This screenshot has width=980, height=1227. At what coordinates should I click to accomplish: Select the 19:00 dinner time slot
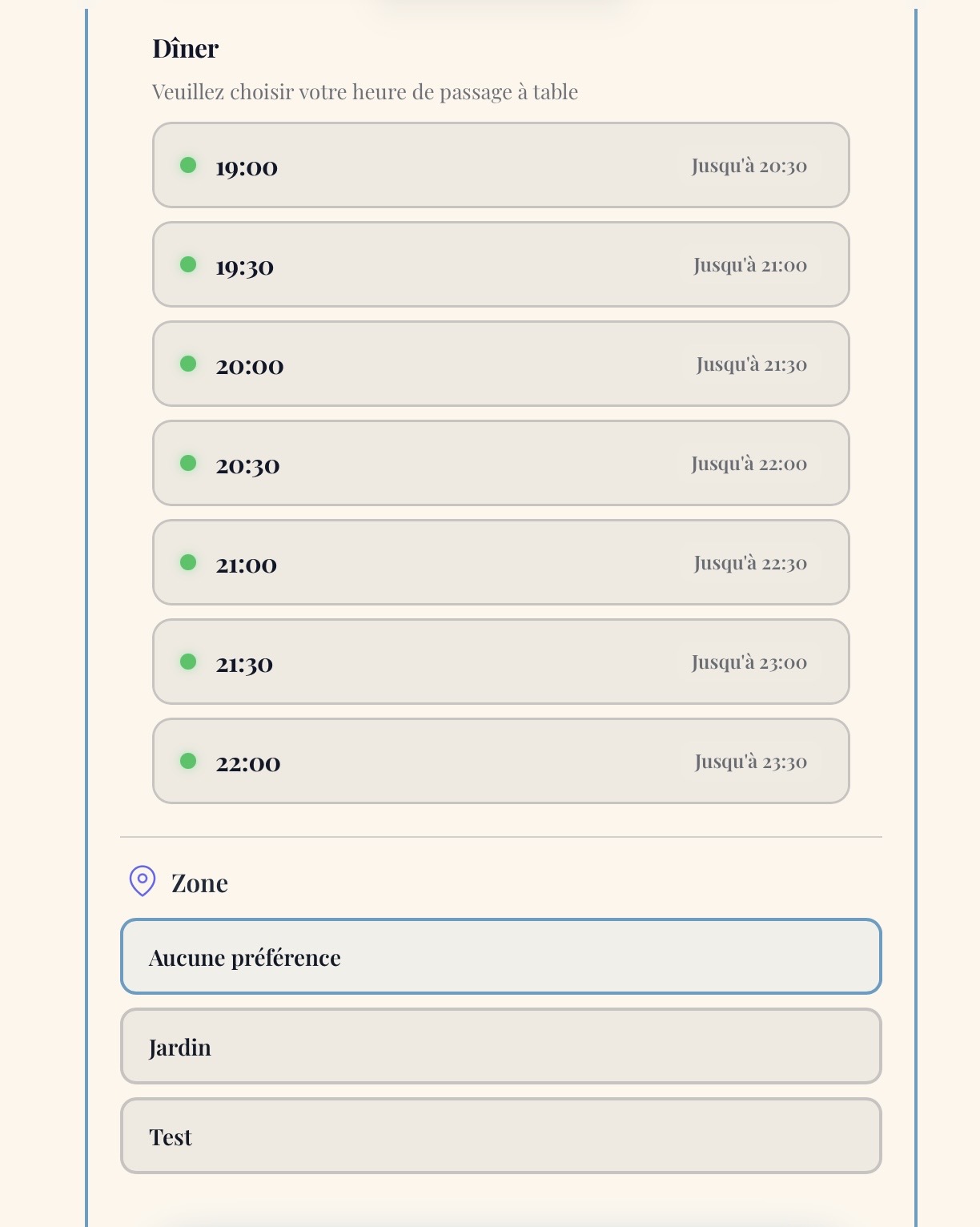point(500,165)
